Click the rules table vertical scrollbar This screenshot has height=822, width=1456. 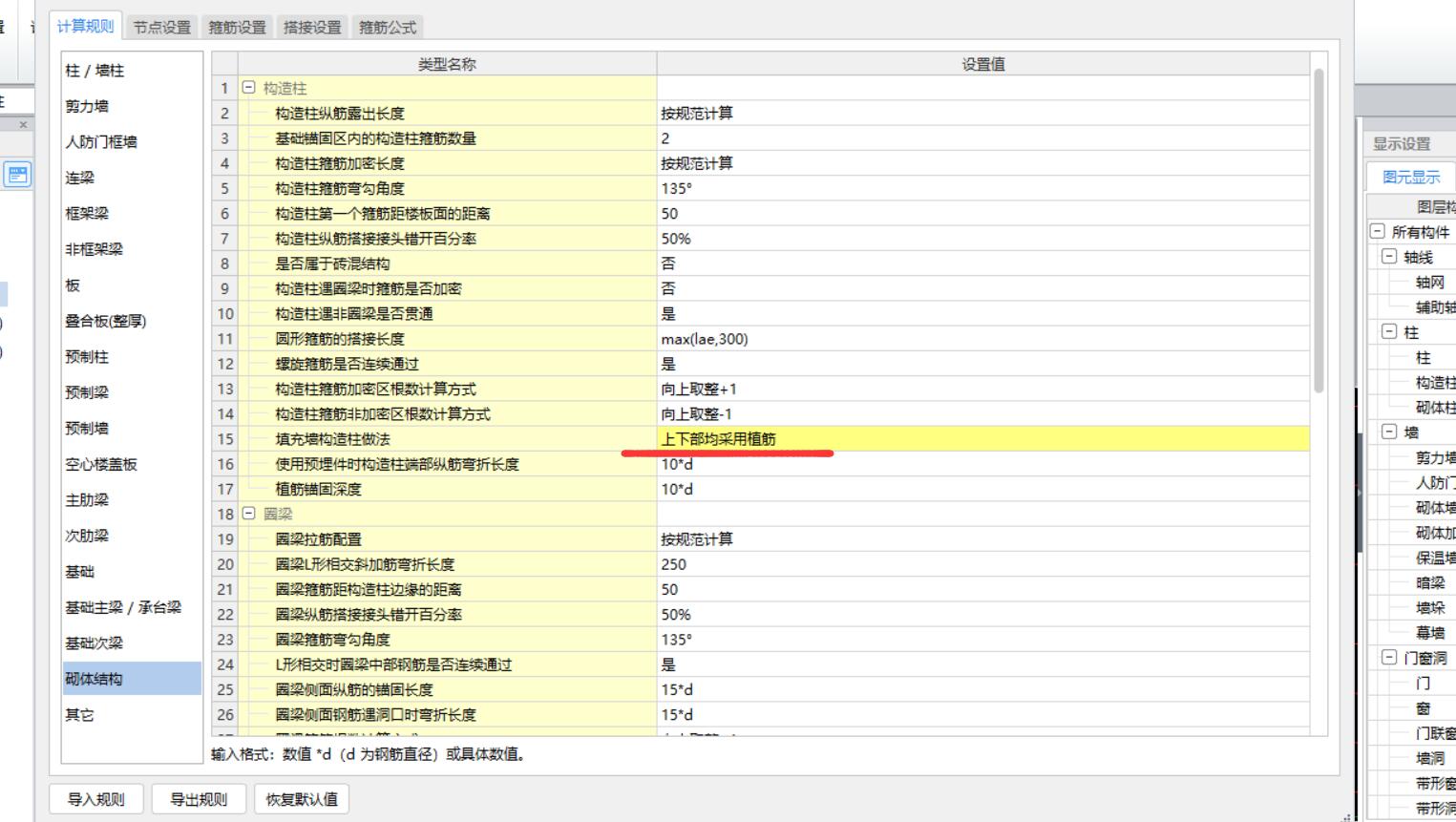[x=1319, y=229]
